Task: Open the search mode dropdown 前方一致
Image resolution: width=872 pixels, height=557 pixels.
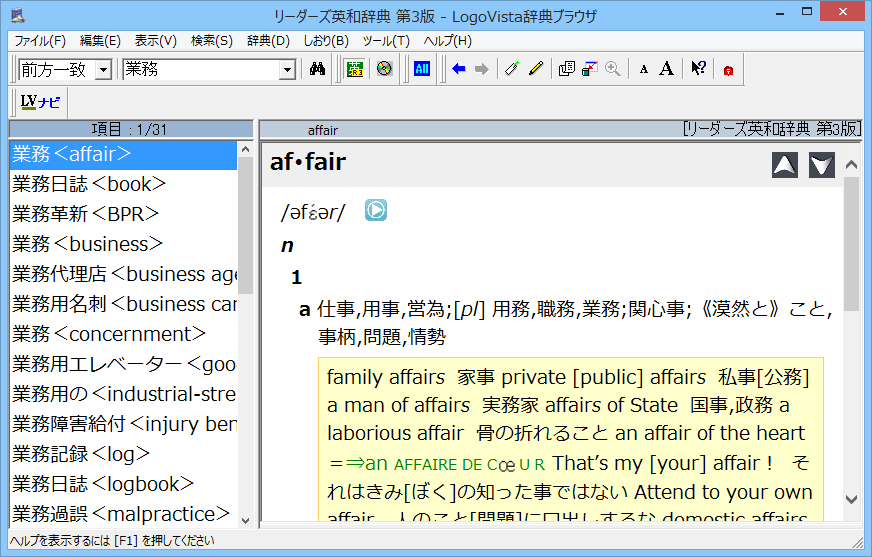Action: [x=103, y=70]
